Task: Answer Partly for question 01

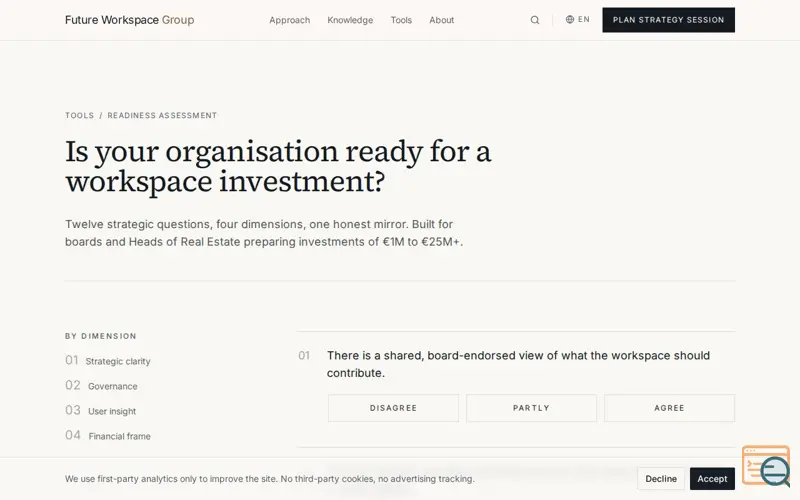Action: [x=531, y=408]
